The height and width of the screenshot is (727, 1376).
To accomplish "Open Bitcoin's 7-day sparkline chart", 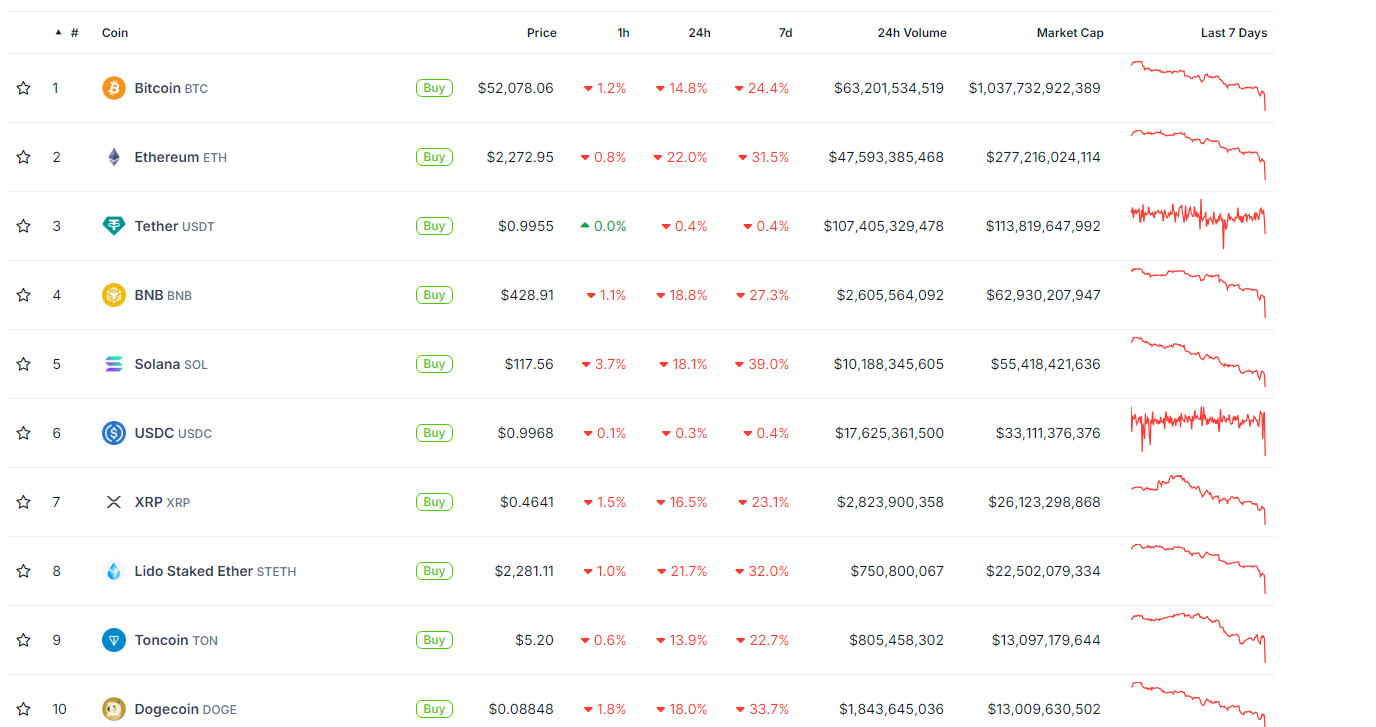I will [1198, 85].
